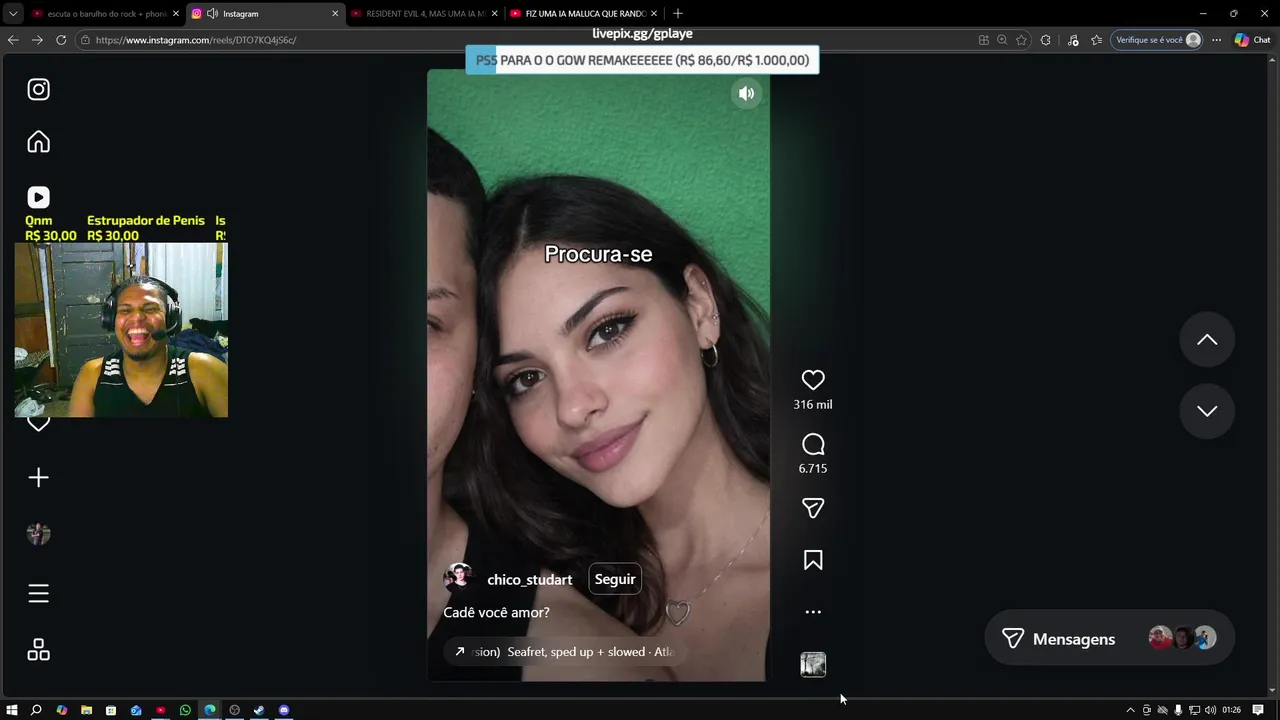The image size is (1280, 720).
Task: Go forward in browser history
Action: tap(37, 40)
